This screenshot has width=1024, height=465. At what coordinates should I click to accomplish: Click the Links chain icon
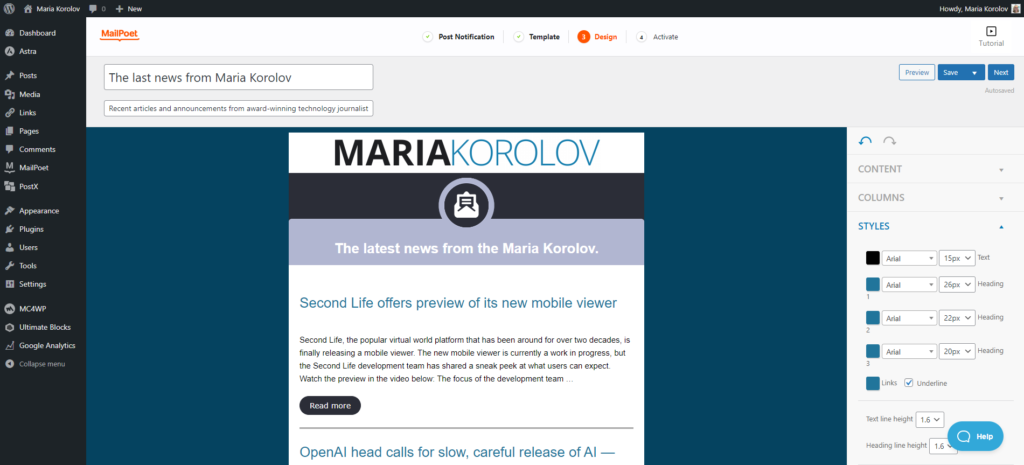[10, 112]
